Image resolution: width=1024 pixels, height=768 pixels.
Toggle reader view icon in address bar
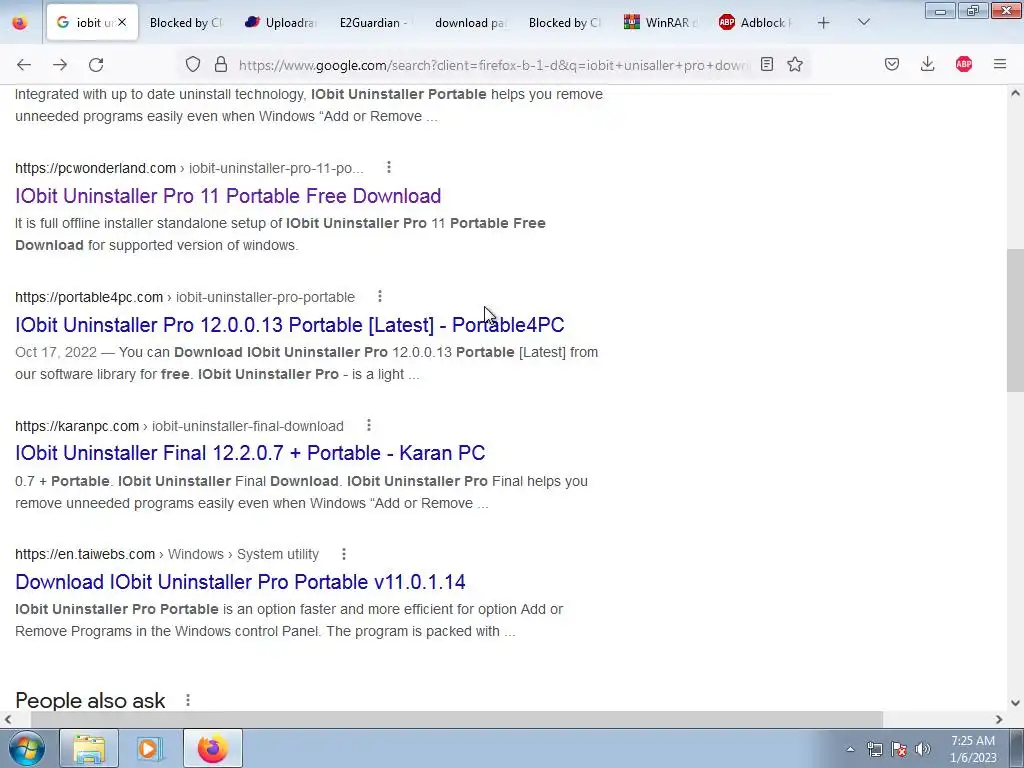(767, 64)
